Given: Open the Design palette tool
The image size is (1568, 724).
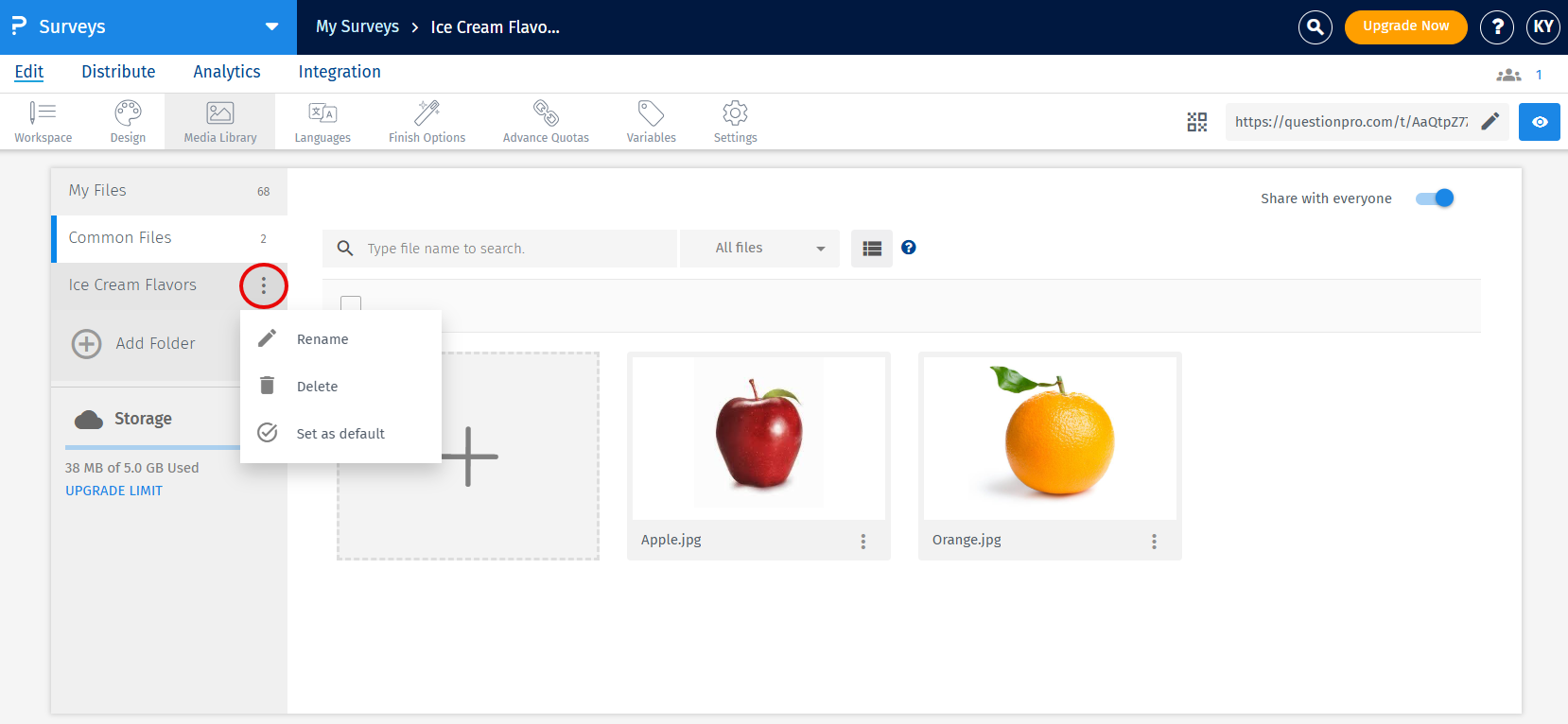Looking at the screenshot, I should point(128,122).
